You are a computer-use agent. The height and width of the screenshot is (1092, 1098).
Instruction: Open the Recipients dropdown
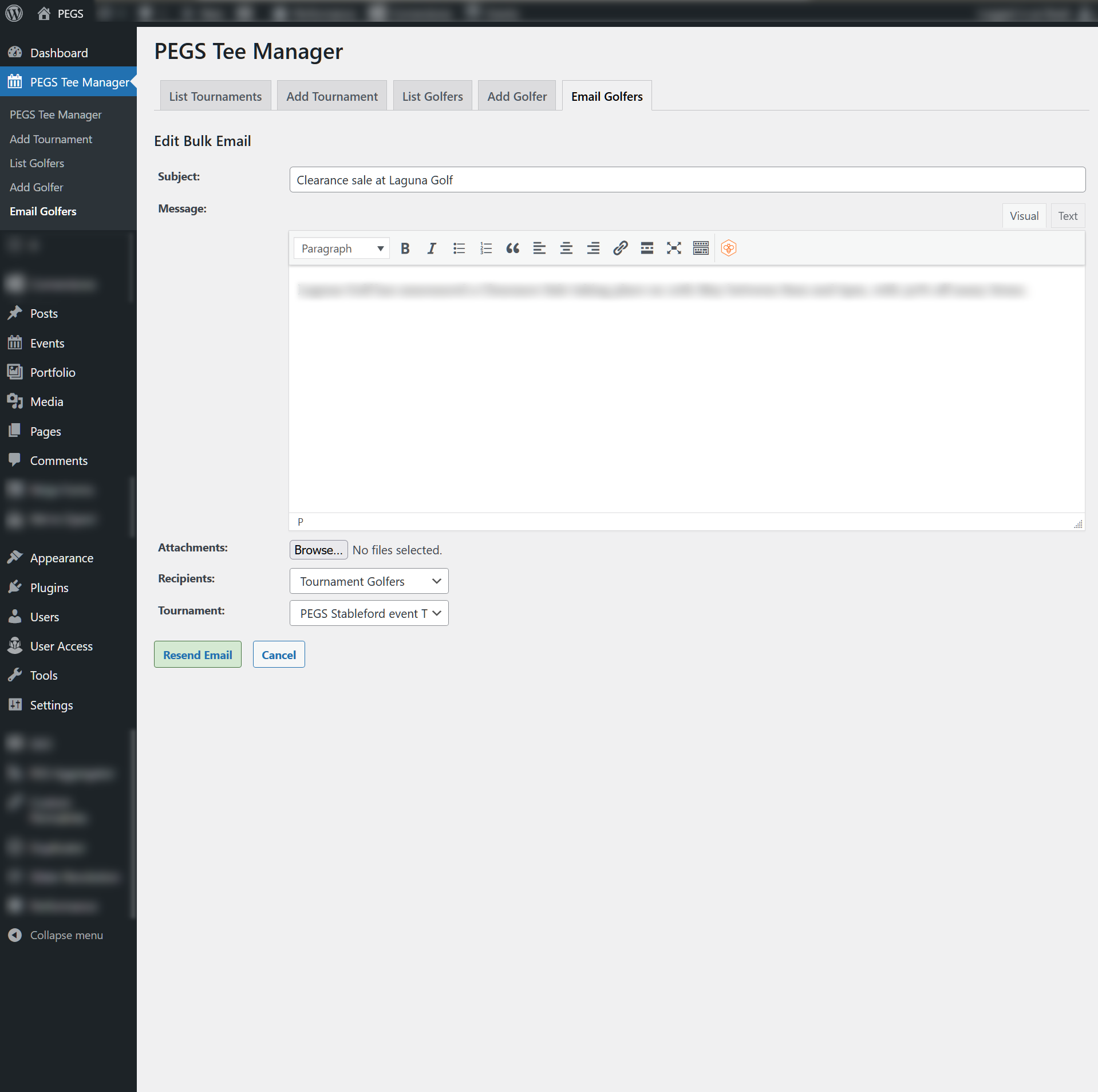point(369,581)
